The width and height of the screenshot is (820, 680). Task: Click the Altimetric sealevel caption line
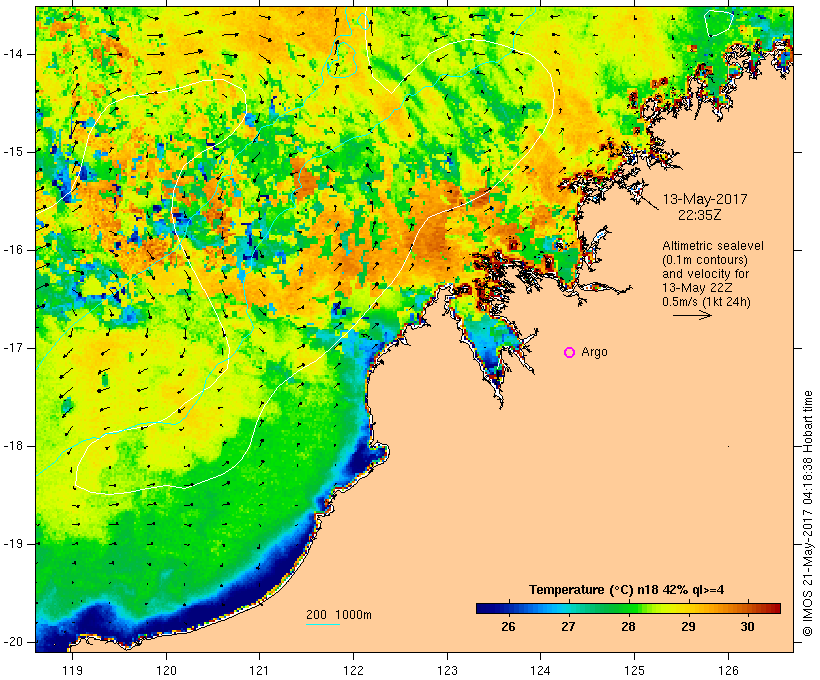tap(713, 246)
